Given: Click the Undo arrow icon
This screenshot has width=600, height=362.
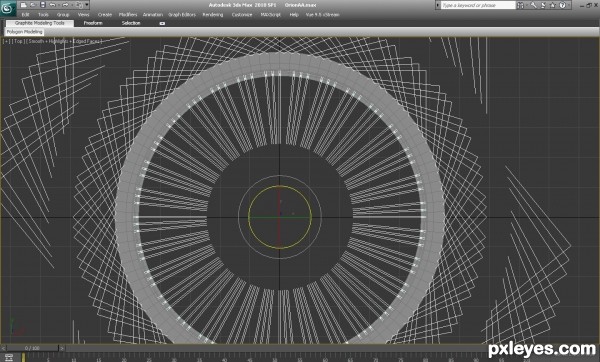Looking at the screenshot, I should coord(53,5).
